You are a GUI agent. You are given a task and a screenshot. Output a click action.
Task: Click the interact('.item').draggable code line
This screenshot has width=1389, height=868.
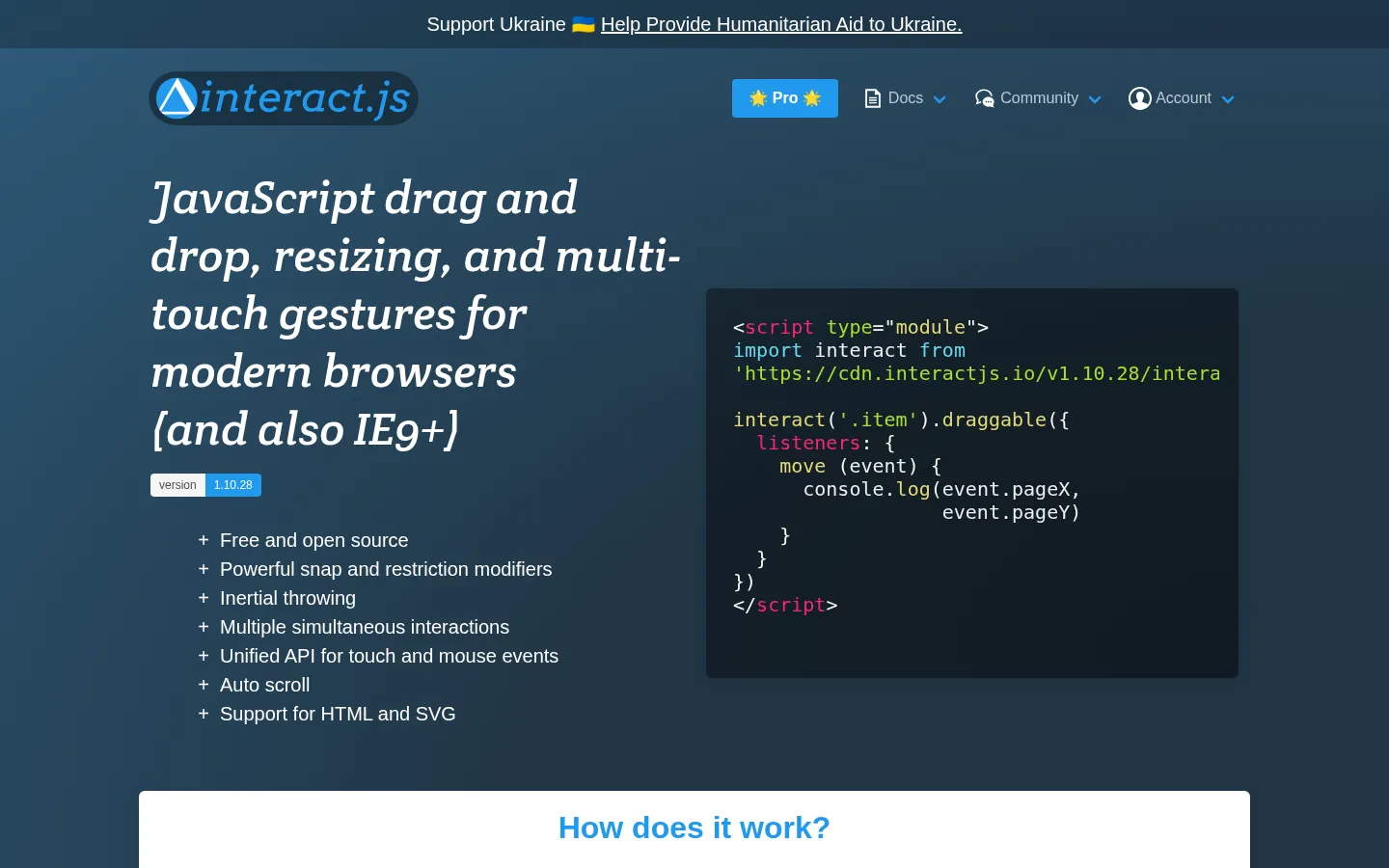click(901, 420)
